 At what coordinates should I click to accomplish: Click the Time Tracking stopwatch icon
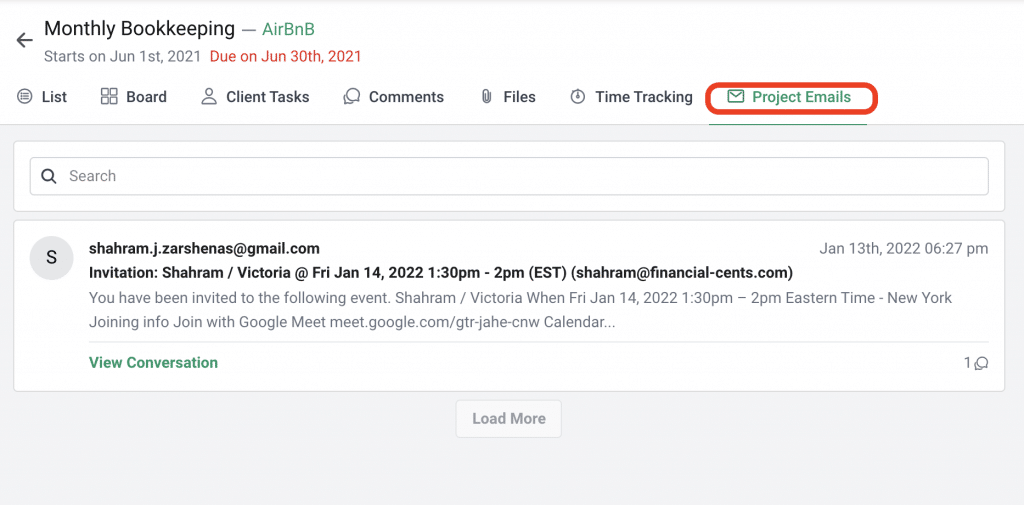click(577, 97)
